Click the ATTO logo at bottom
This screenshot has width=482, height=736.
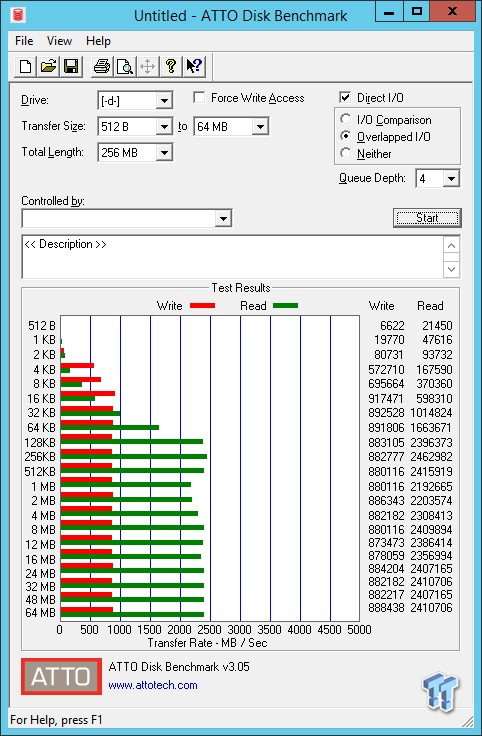pyautogui.click(x=61, y=676)
